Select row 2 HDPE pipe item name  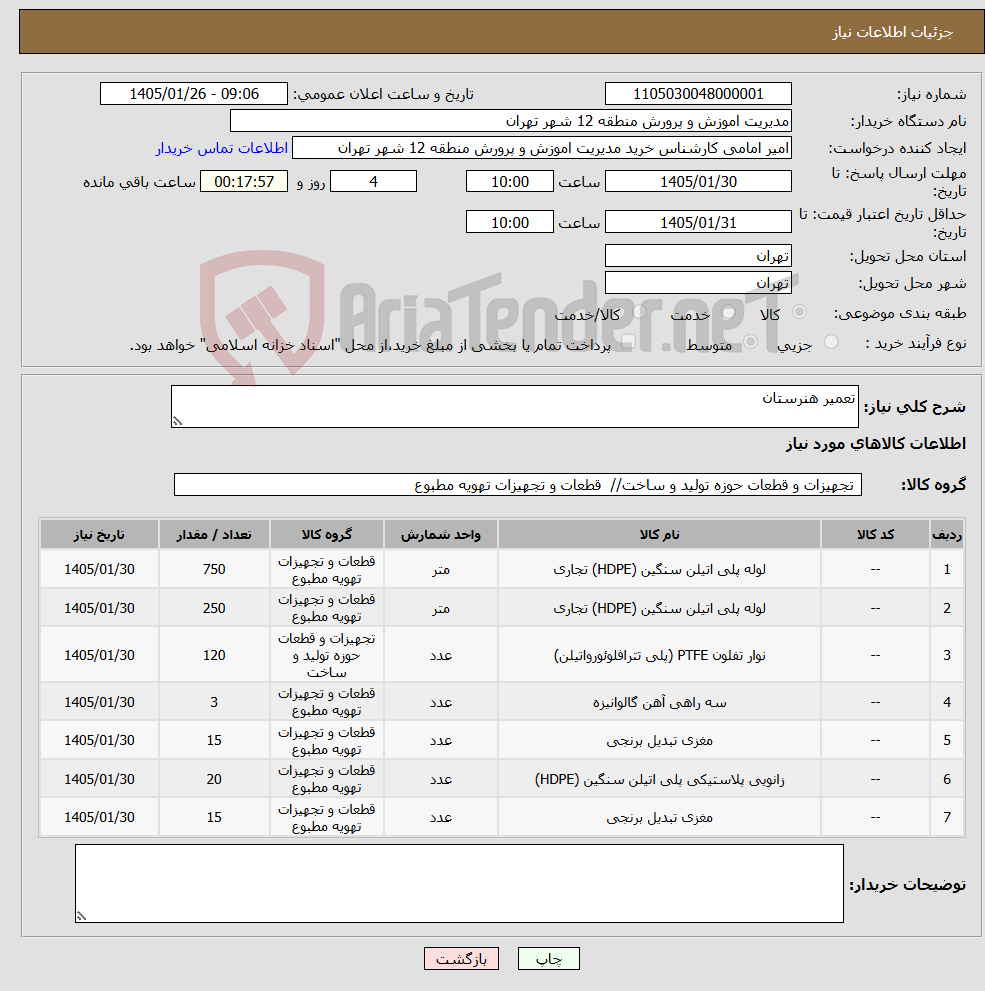(x=659, y=608)
